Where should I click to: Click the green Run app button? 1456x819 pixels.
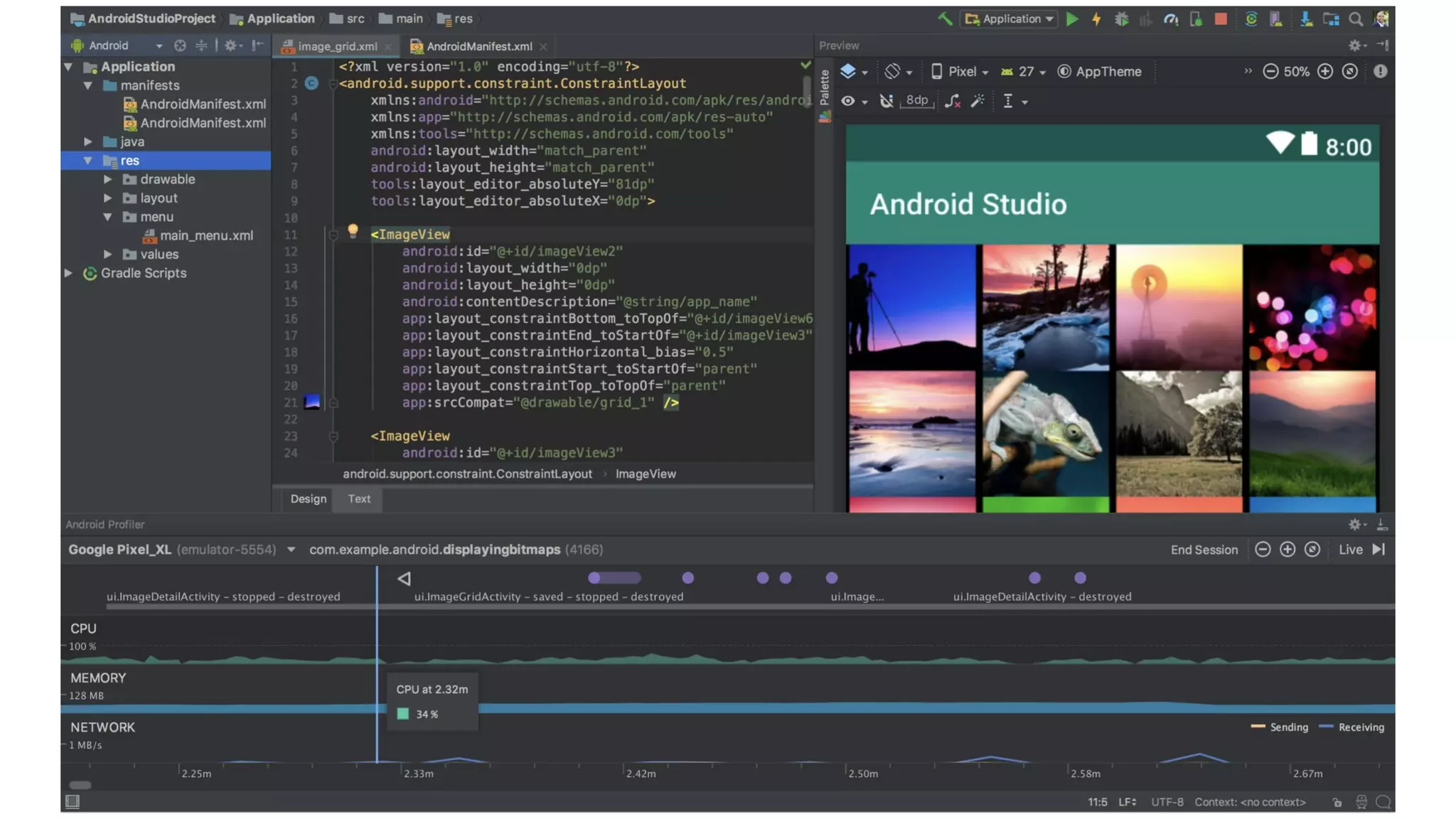[x=1072, y=19]
